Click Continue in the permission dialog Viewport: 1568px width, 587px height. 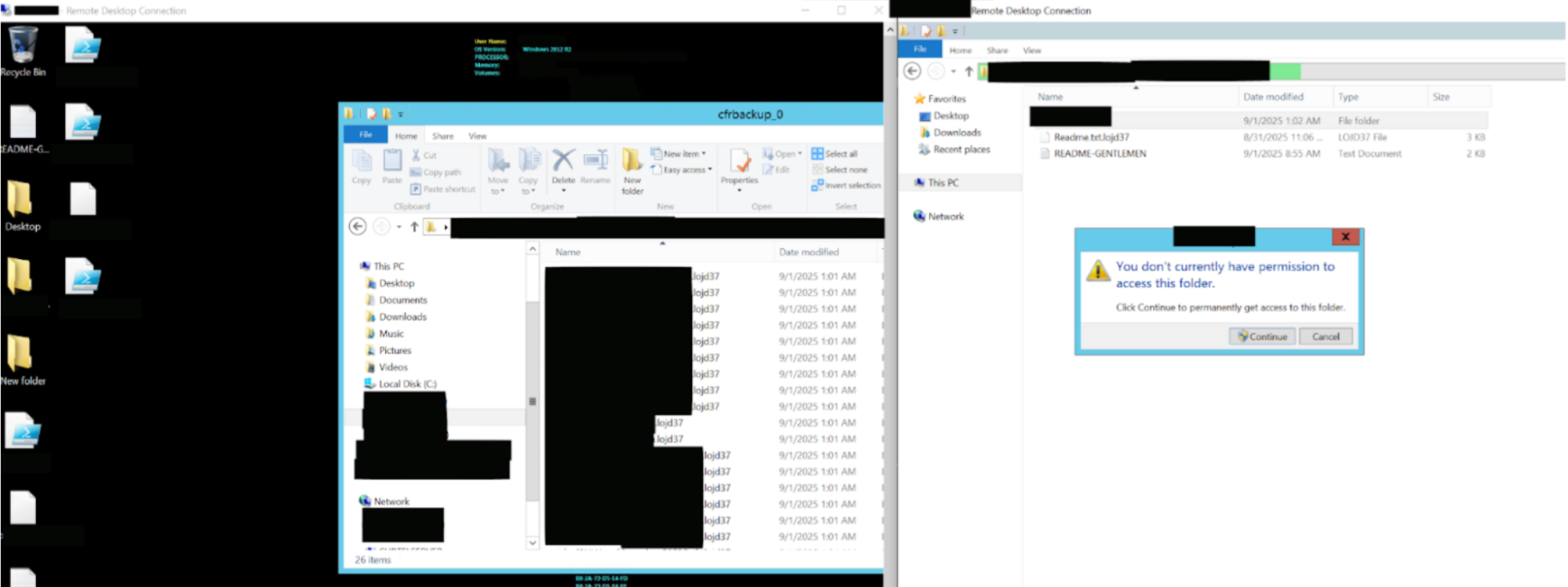pos(1262,336)
